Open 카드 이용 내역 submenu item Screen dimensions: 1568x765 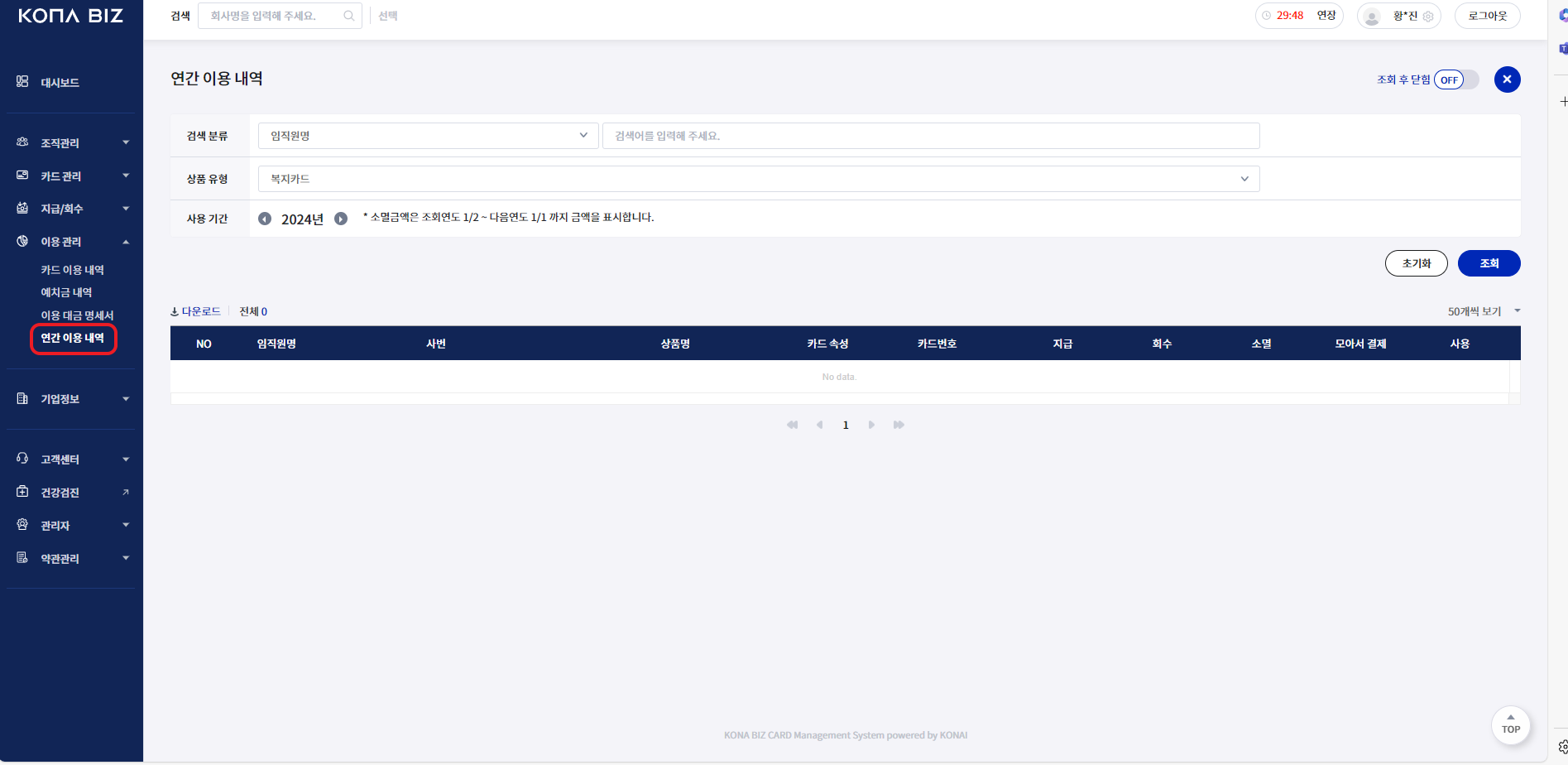(73, 270)
